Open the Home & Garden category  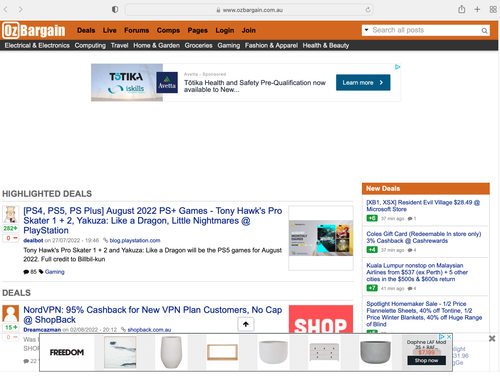(156, 45)
